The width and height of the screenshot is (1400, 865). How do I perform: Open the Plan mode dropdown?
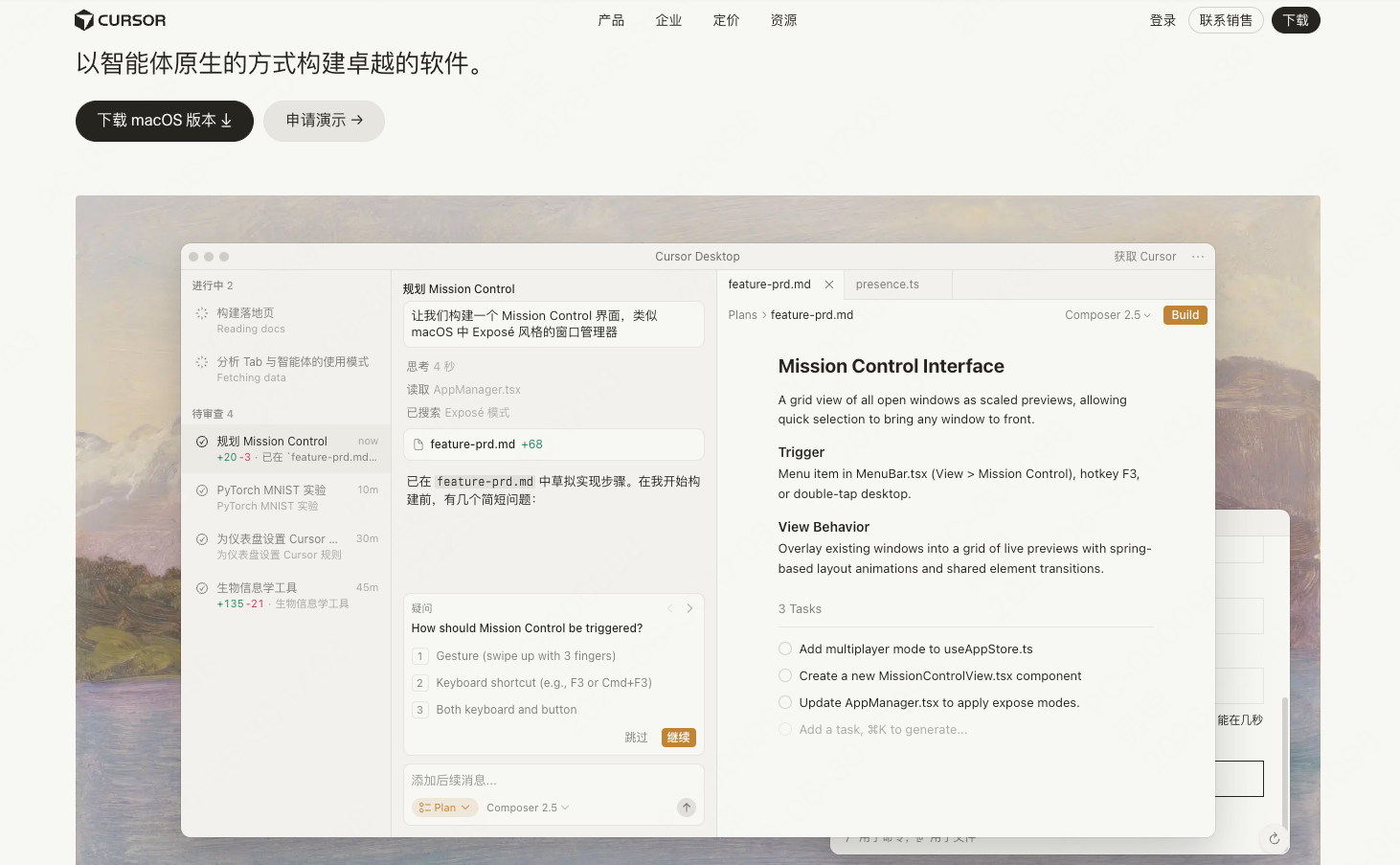pyautogui.click(x=444, y=808)
